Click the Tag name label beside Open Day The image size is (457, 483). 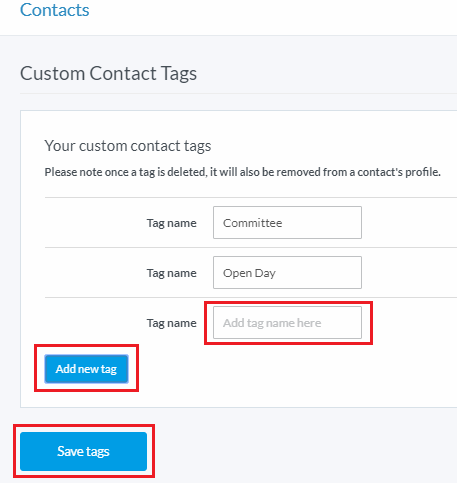click(x=172, y=273)
